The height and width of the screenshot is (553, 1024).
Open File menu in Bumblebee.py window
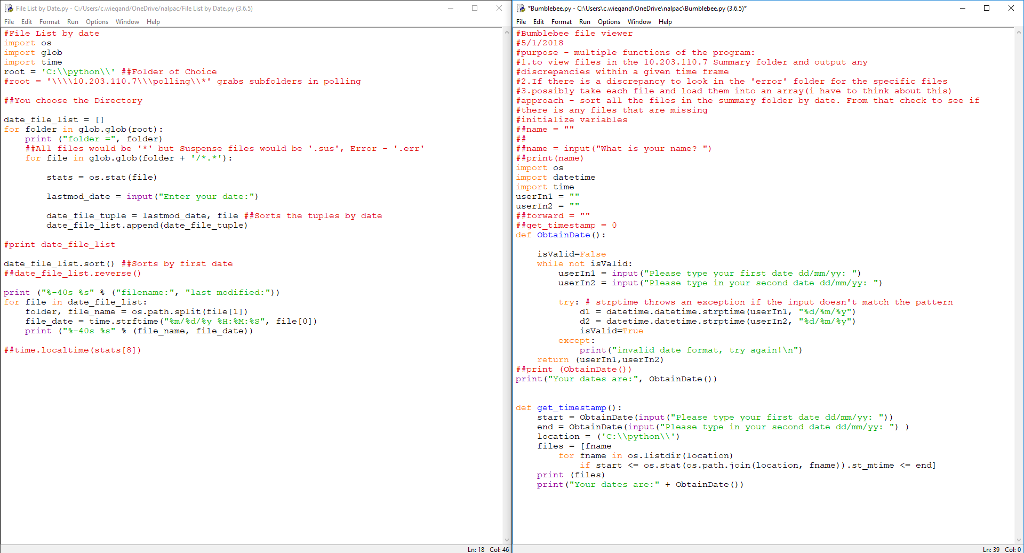click(x=521, y=22)
